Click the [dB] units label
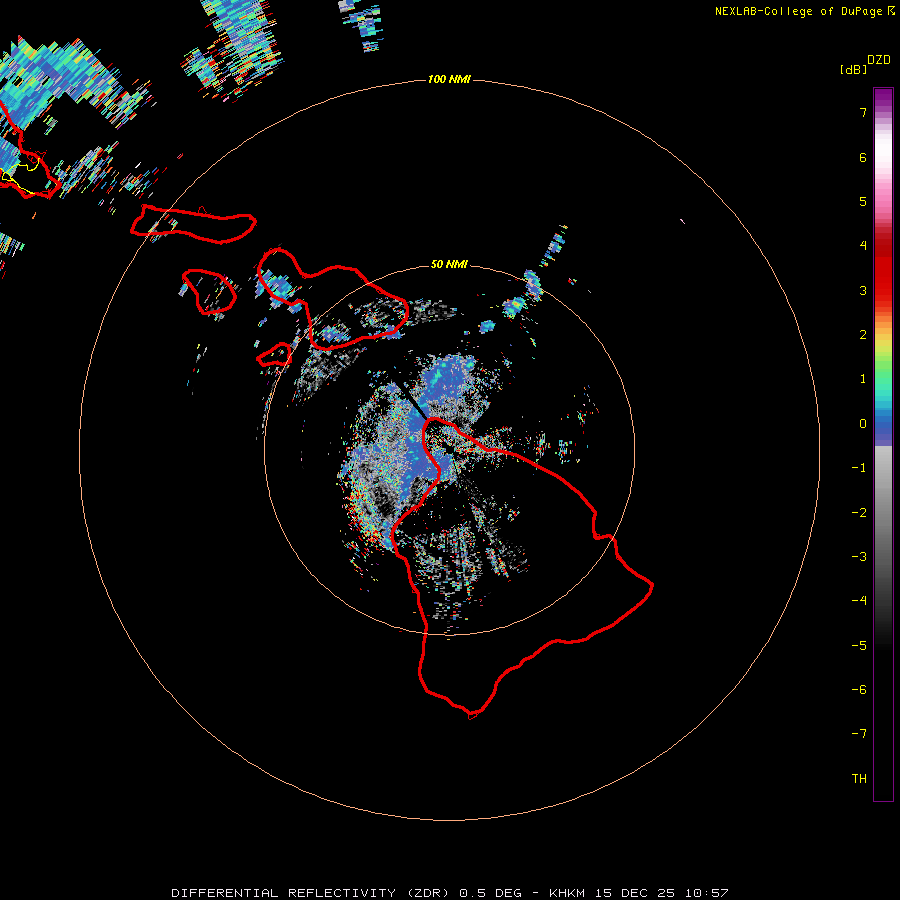Screen dimensions: 900x900 [x=854, y=69]
